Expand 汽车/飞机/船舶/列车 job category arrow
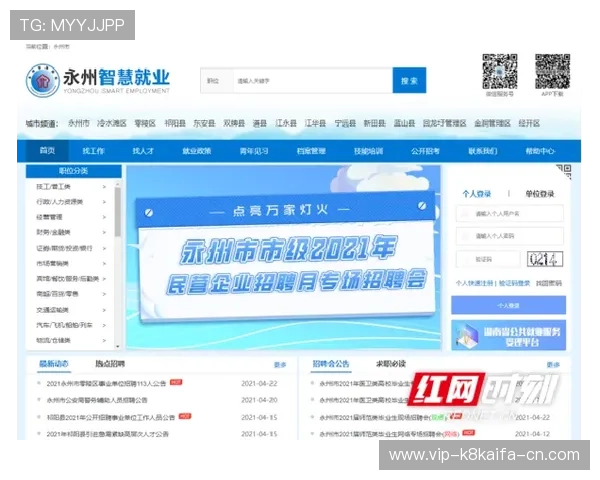The image size is (600, 480). click(104, 325)
